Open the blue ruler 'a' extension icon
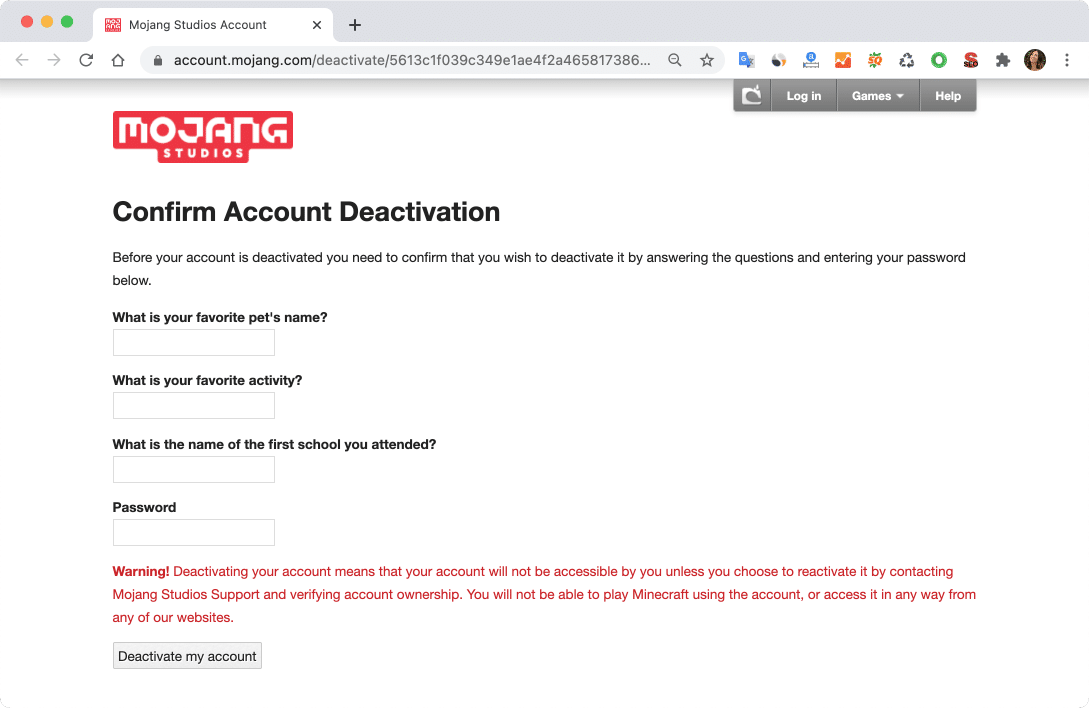The height and width of the screenshot is (708, 1089). click(810, 60)
